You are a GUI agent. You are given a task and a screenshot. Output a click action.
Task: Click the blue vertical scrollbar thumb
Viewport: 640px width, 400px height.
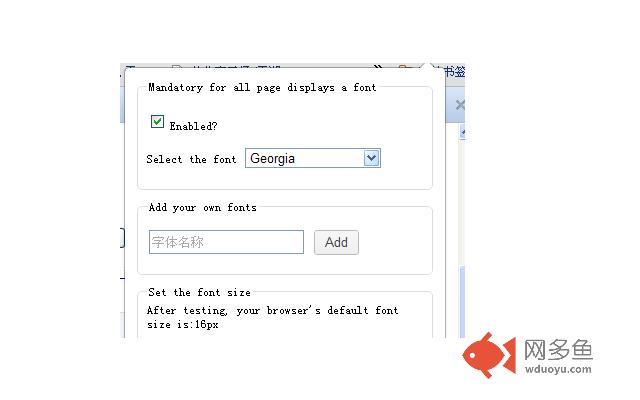point(462,302)
